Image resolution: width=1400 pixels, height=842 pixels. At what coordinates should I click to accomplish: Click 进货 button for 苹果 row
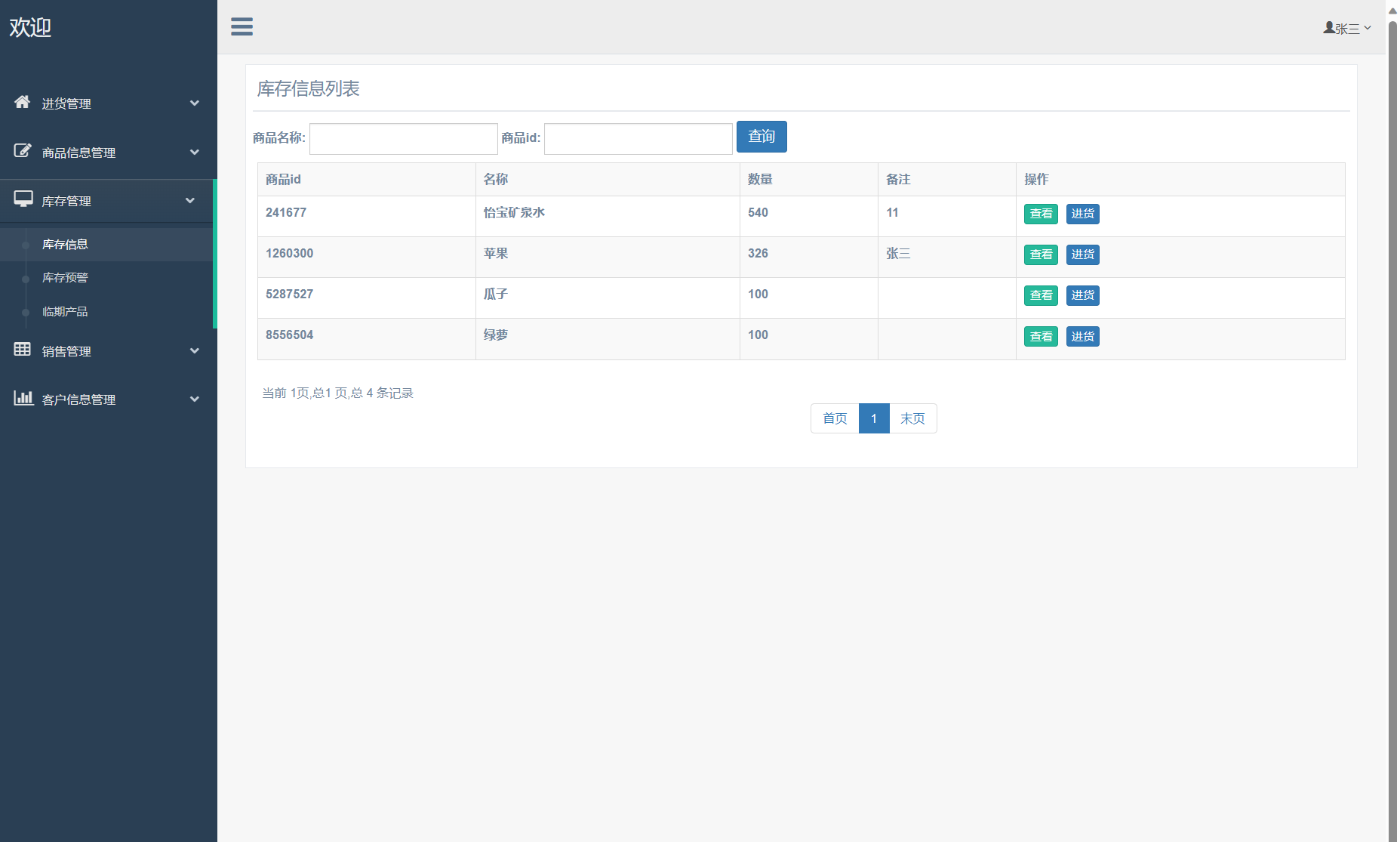[1082, 254]
